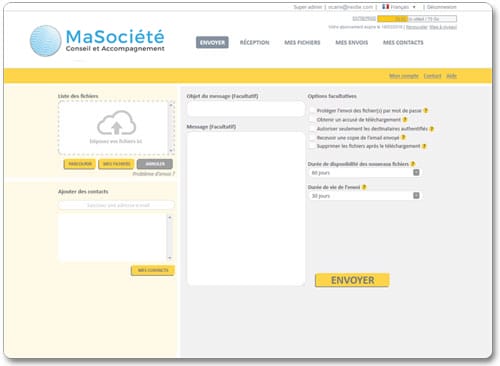This screenshot has width=500, height=366.
Task: Open the MES CONTACTS navigation tab
Action: tap(403, 42)
